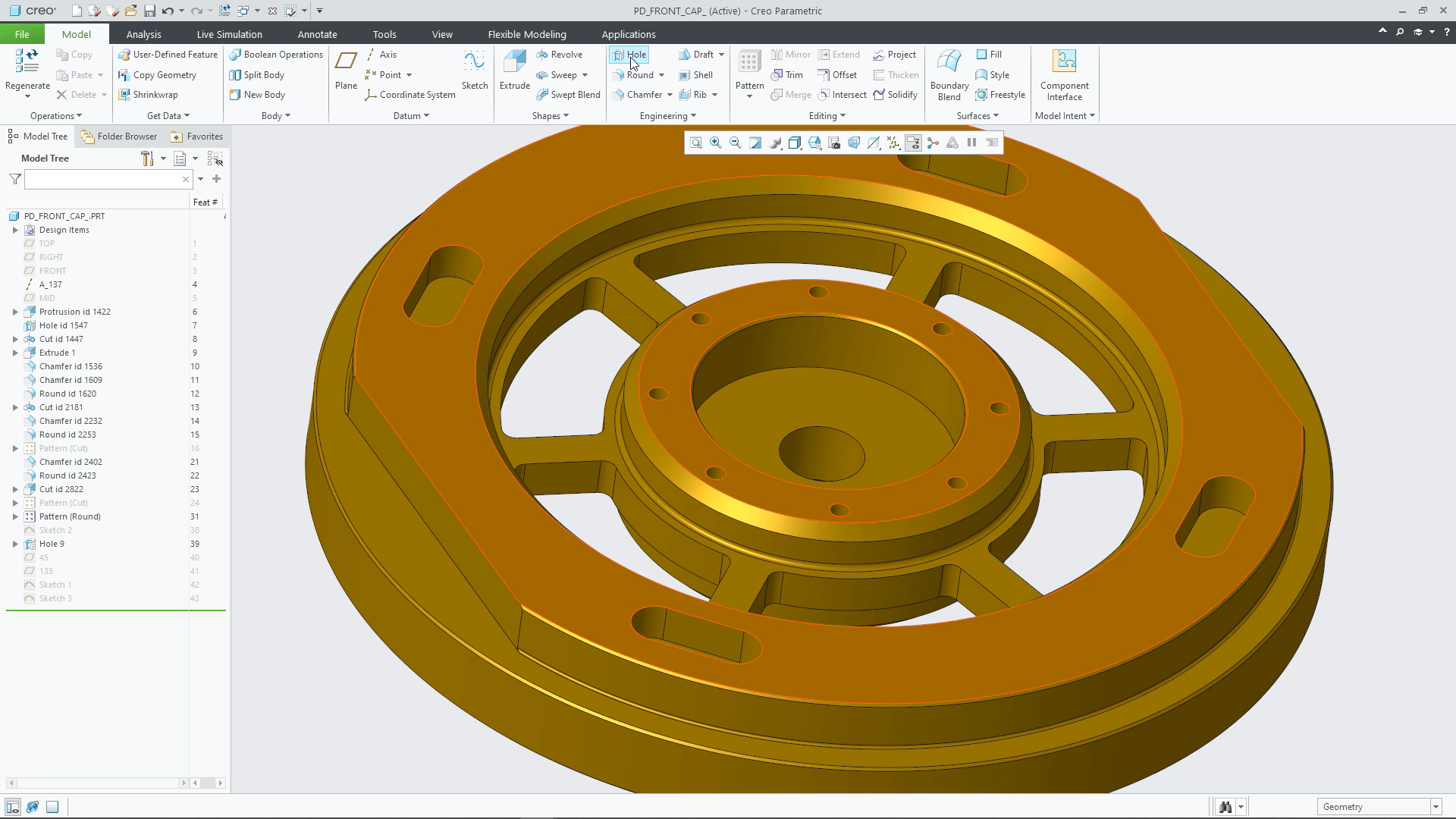Switch to Folder Browser tab
The height and width of the screenshot is (819, 1456).
pos(118,136)
